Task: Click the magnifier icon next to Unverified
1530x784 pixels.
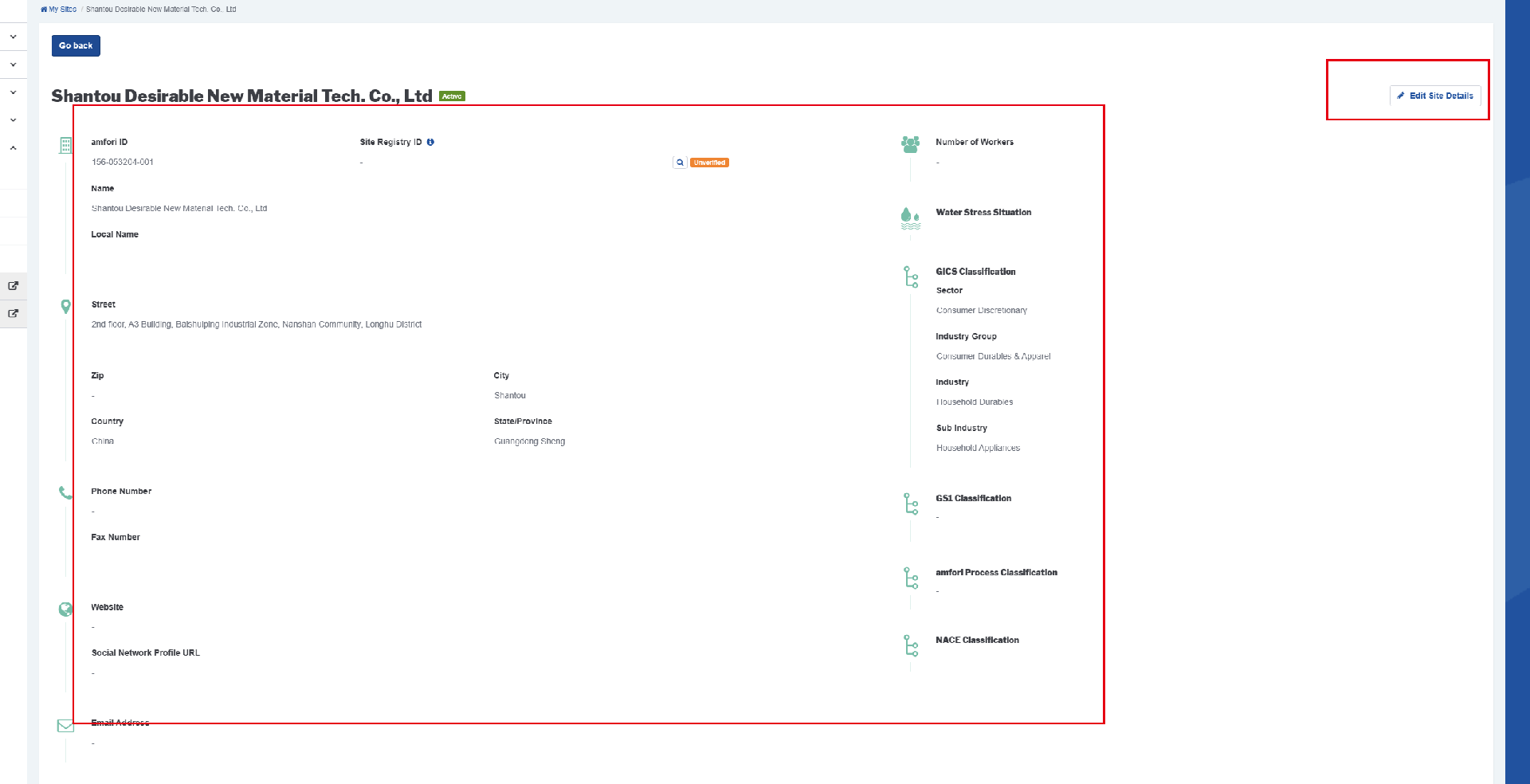Action: [x=680, y=163]
